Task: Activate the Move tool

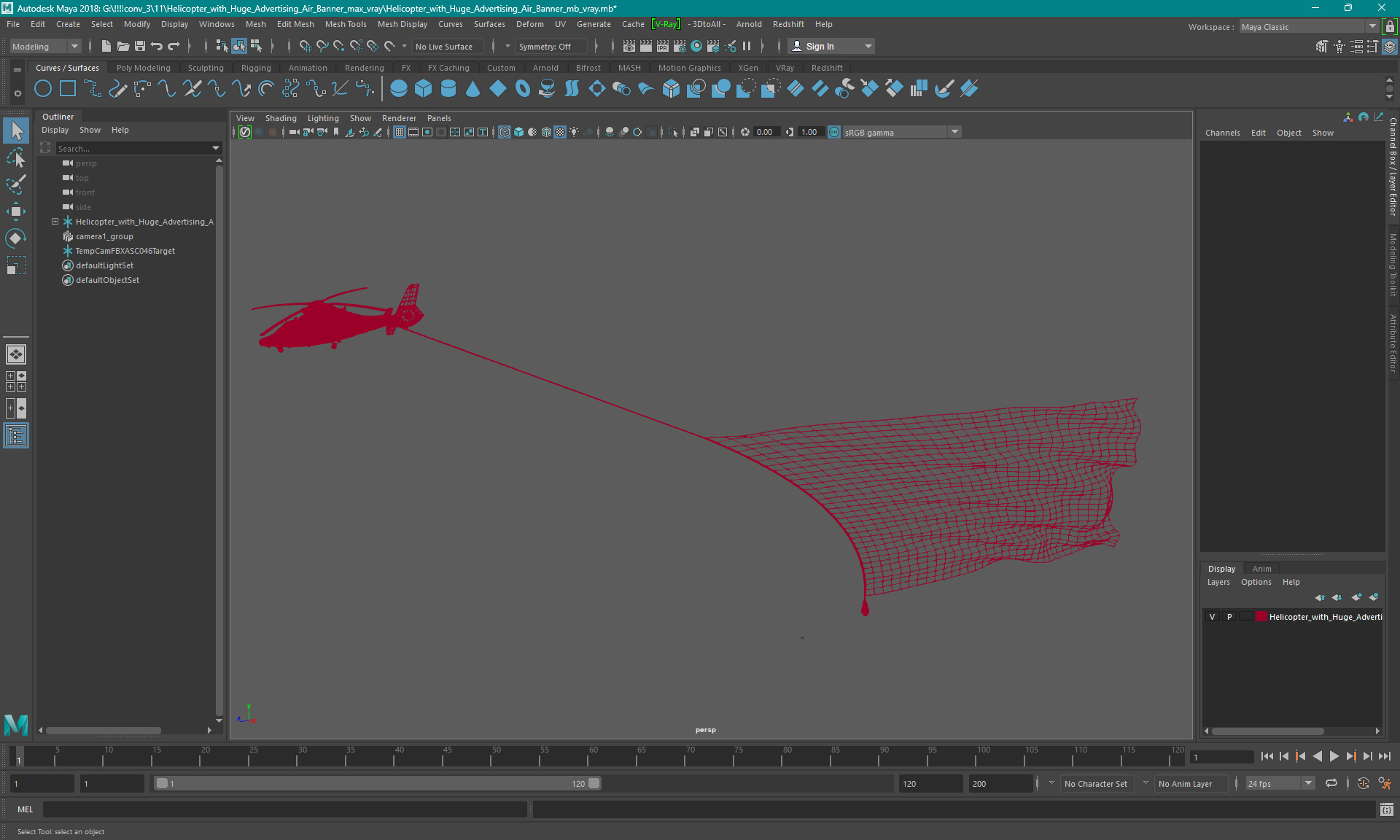Action: coord(16,211)
